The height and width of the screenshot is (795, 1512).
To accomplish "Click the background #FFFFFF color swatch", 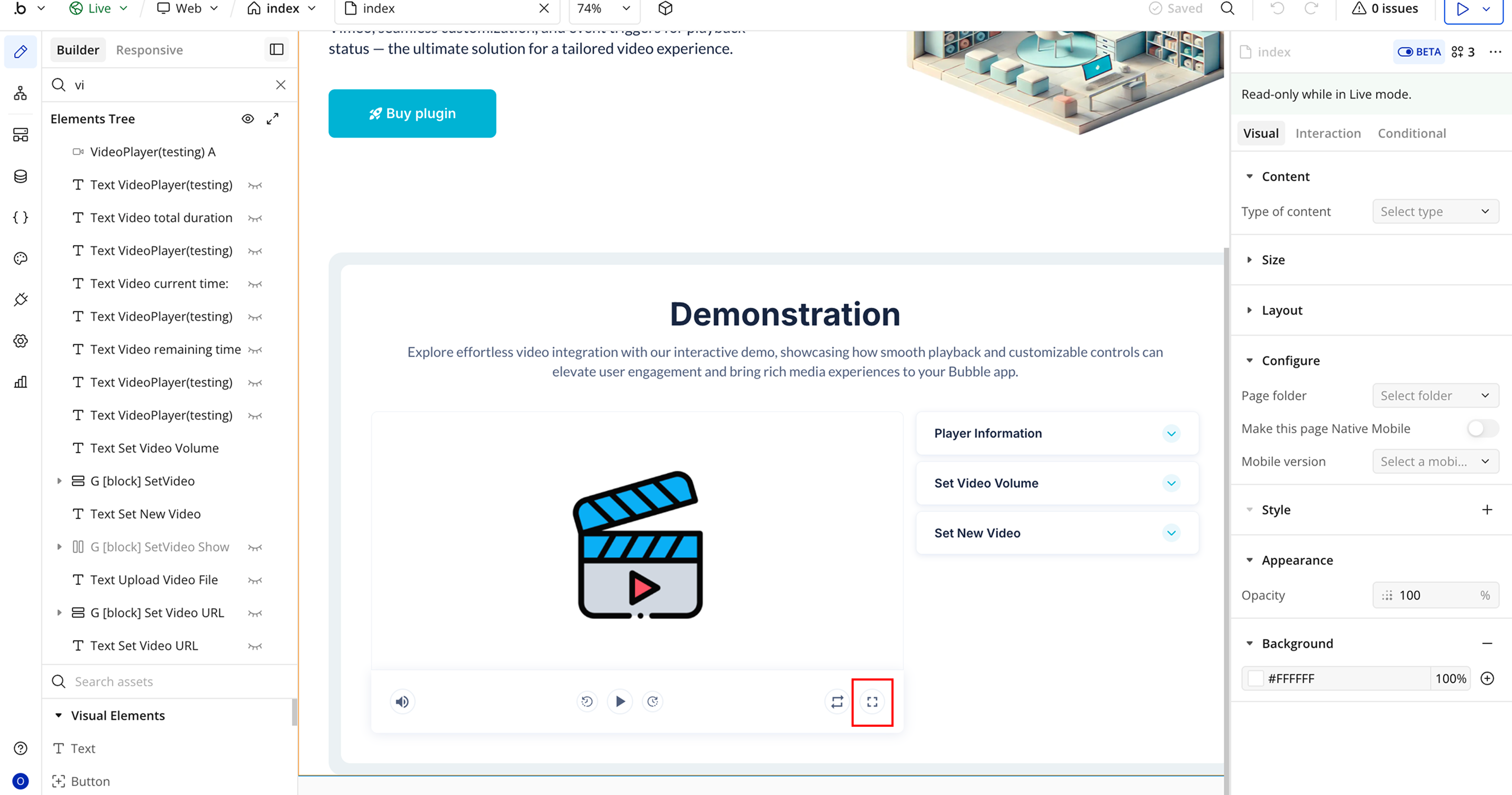I will [1255, 678].
